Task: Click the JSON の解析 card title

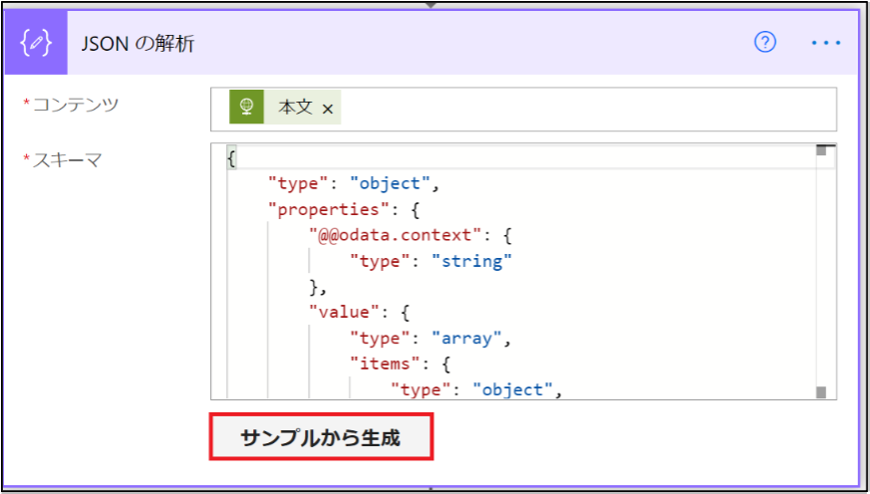Action: pos(138,43)
